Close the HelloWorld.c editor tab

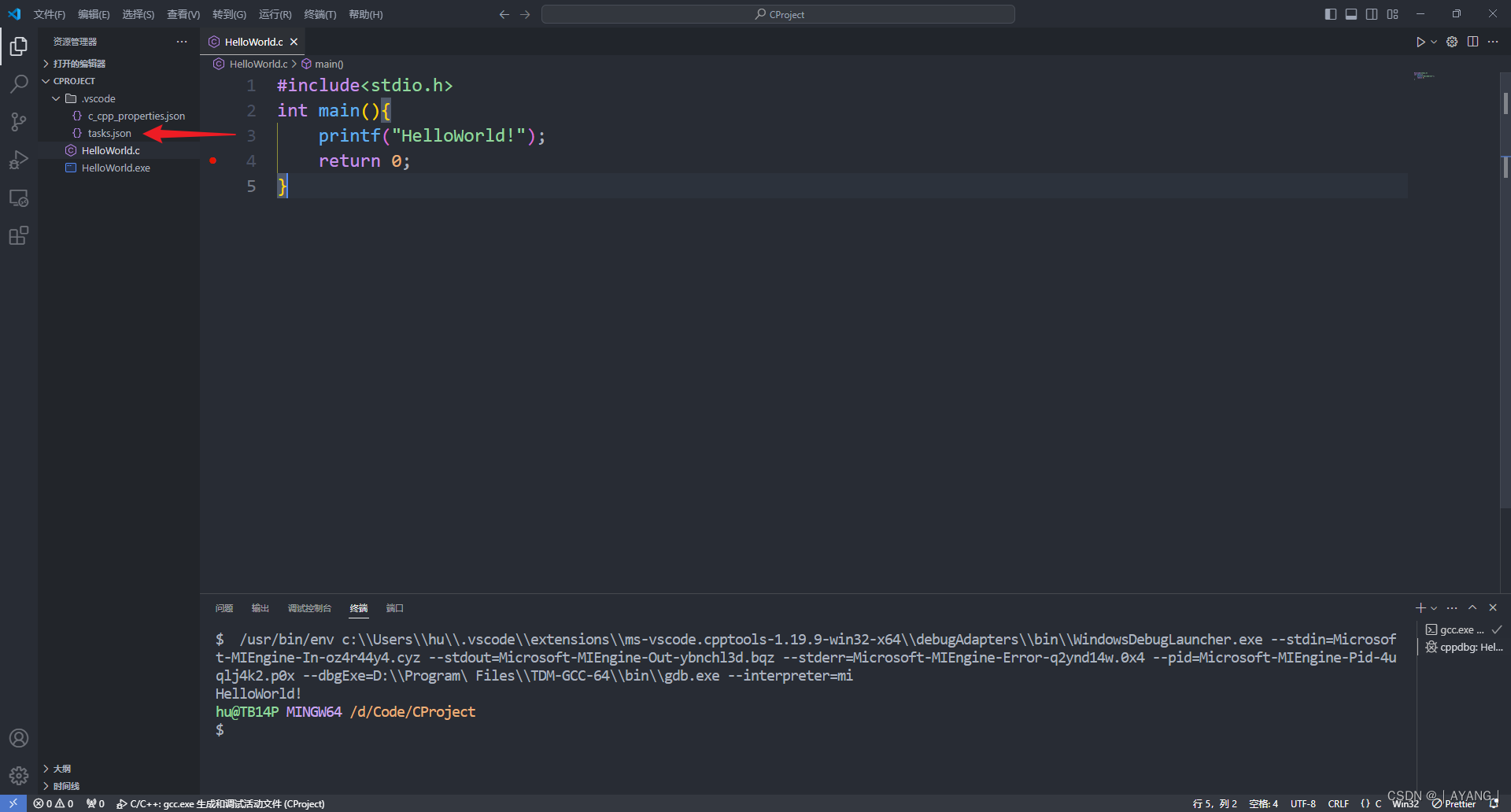pos(294,42)
